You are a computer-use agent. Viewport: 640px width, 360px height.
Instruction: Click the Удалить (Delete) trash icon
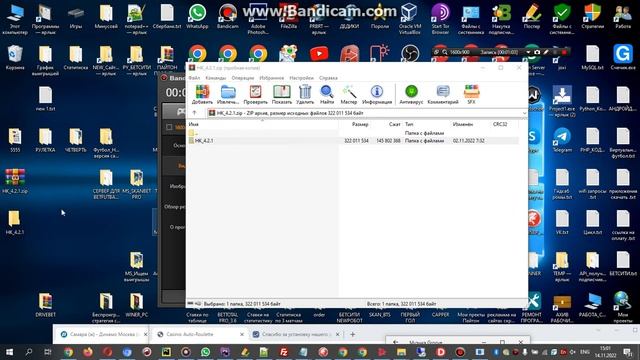[305, 95]
